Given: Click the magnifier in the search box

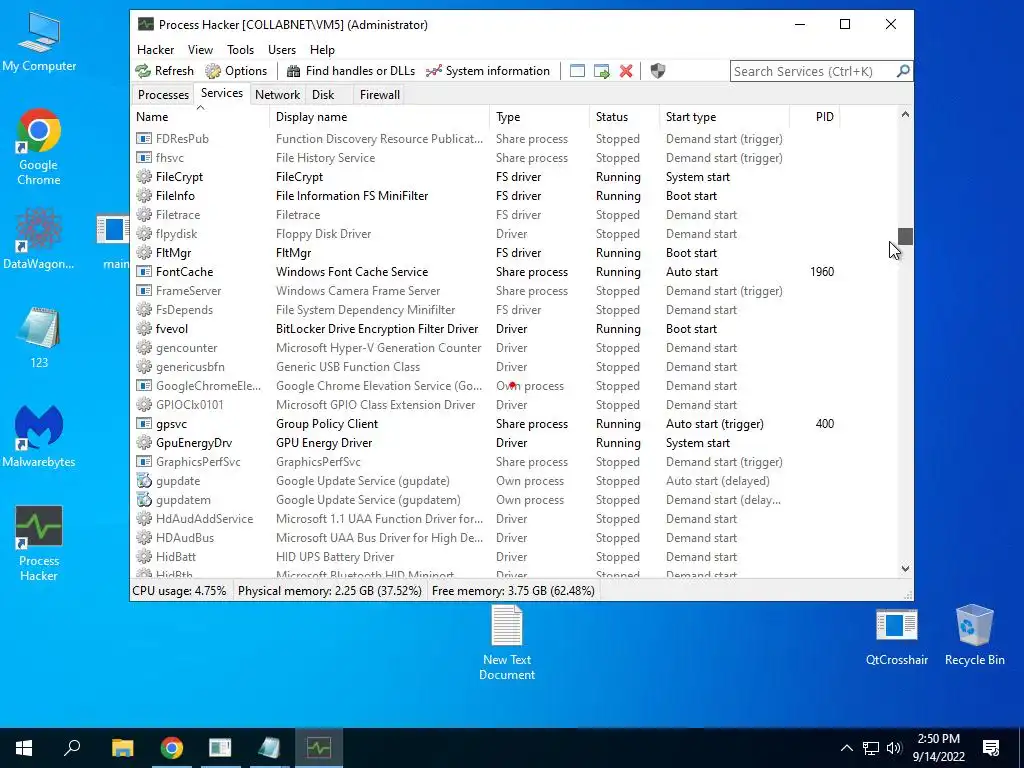Looking at the screenshot, I should pos(903,71).
